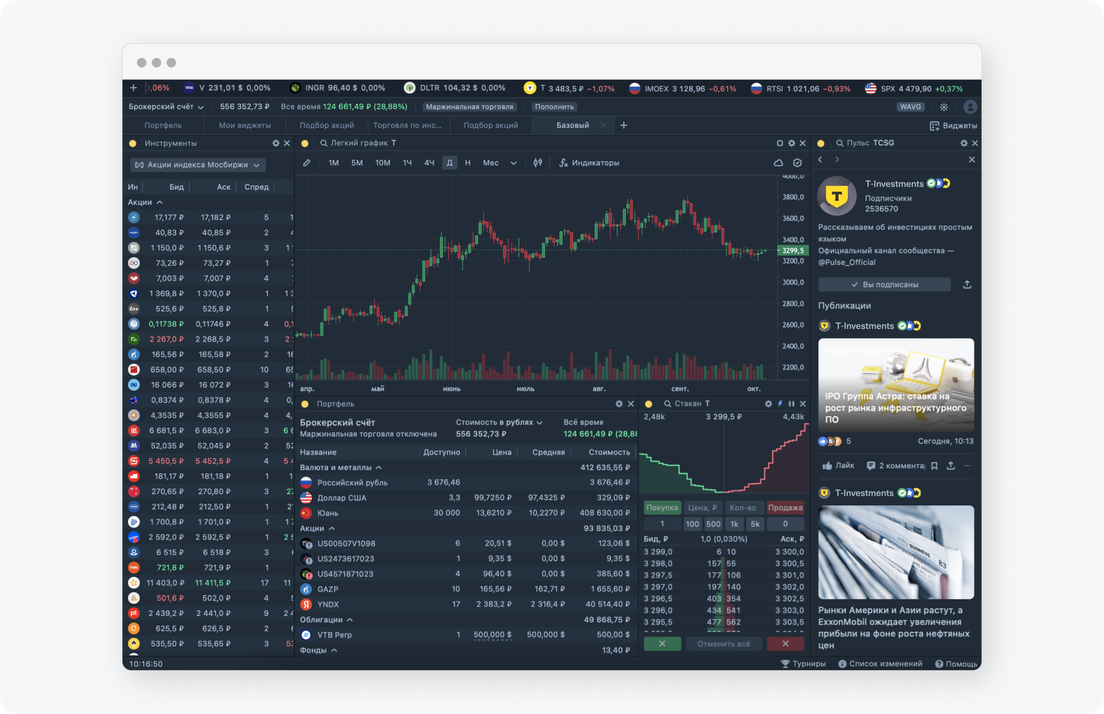Add a new workspace tab with plus
Screen dimensions: 1104x714
[x=623, y=125]
